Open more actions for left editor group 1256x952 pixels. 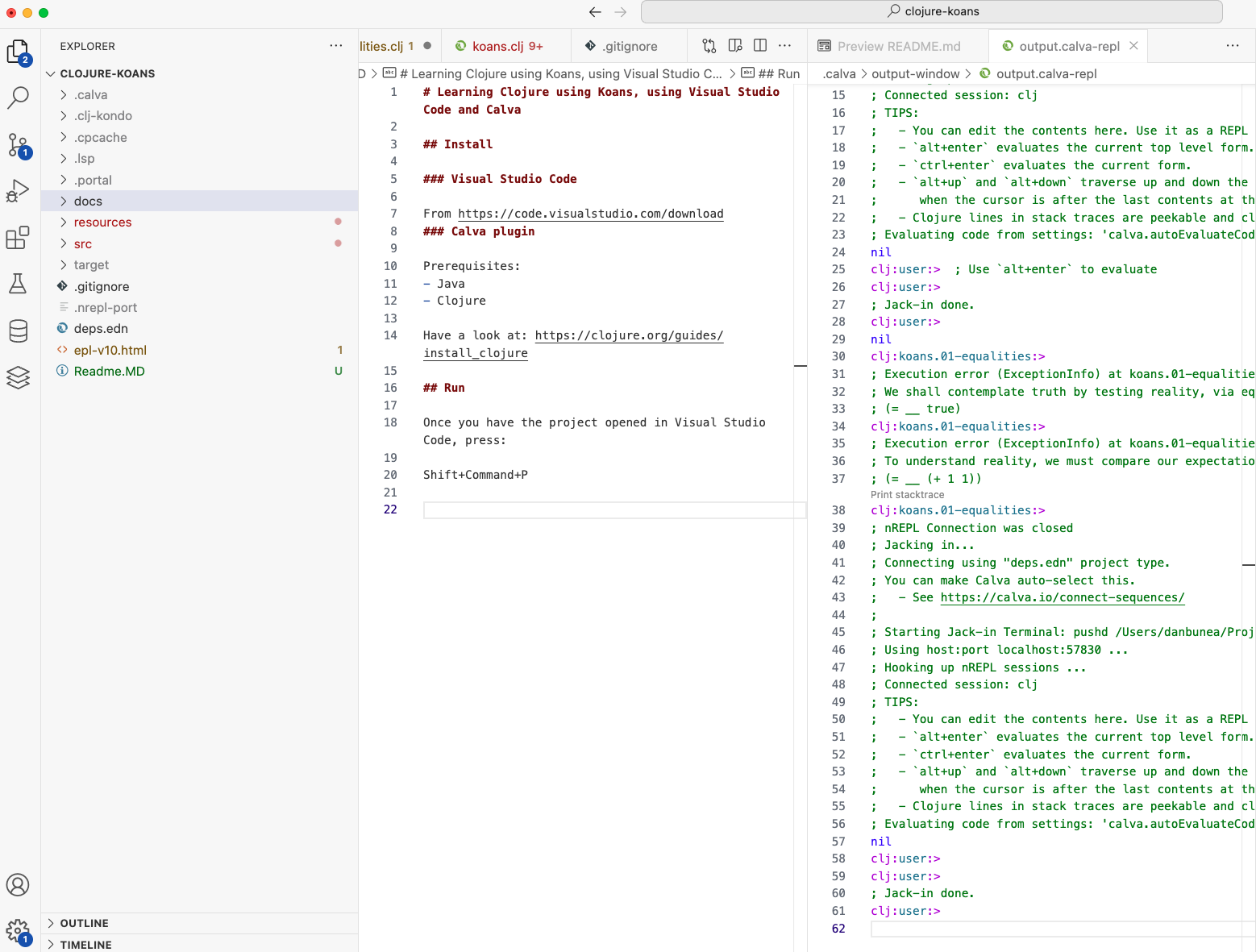pos(785,46)
